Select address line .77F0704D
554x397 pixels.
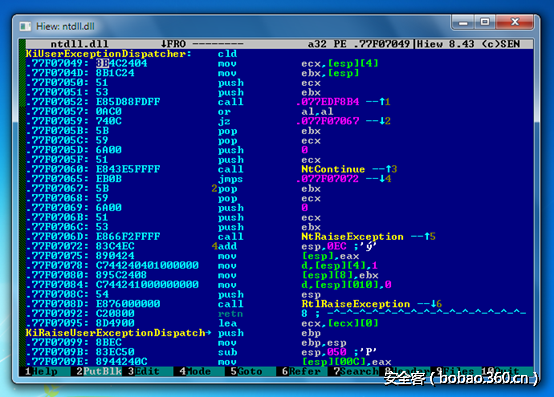pyautogui.click(x=57, y=73)
